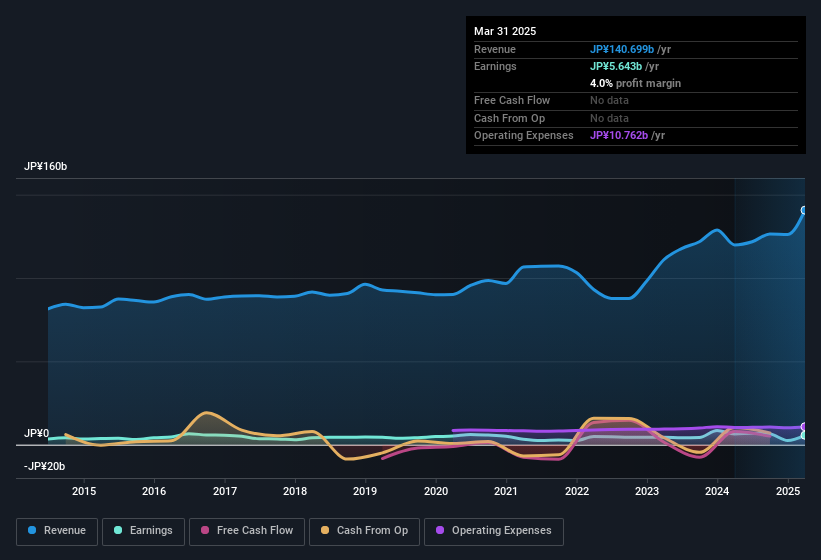Click the 2023 x-axis label

coord(647,491)
